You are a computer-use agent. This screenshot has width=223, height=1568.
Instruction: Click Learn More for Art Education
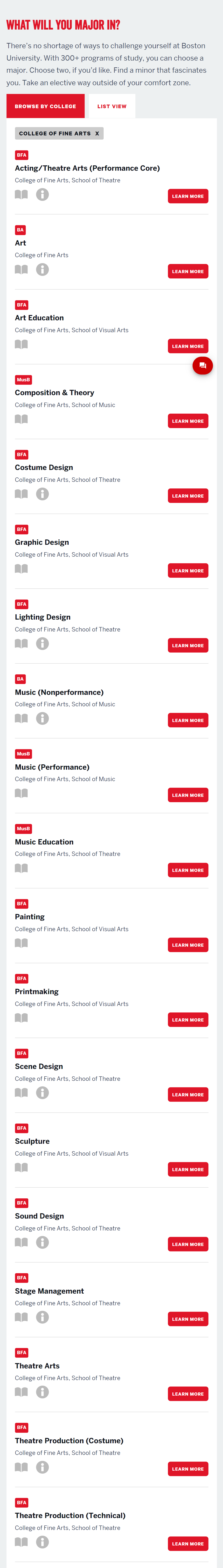pos(188,346)
